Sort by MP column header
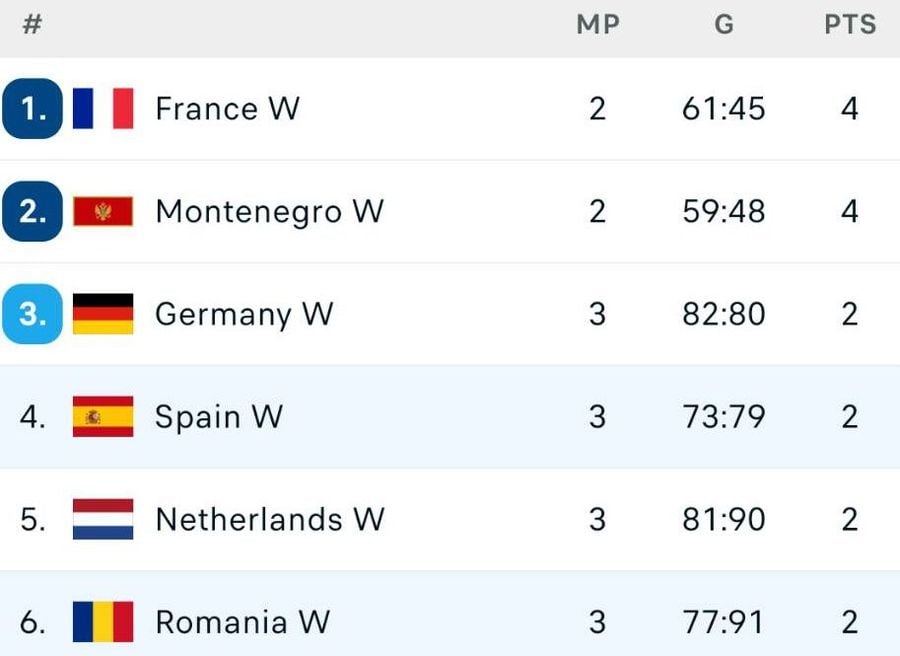The height and width of the screenshot is (656, 900). (x=598, y=25)
